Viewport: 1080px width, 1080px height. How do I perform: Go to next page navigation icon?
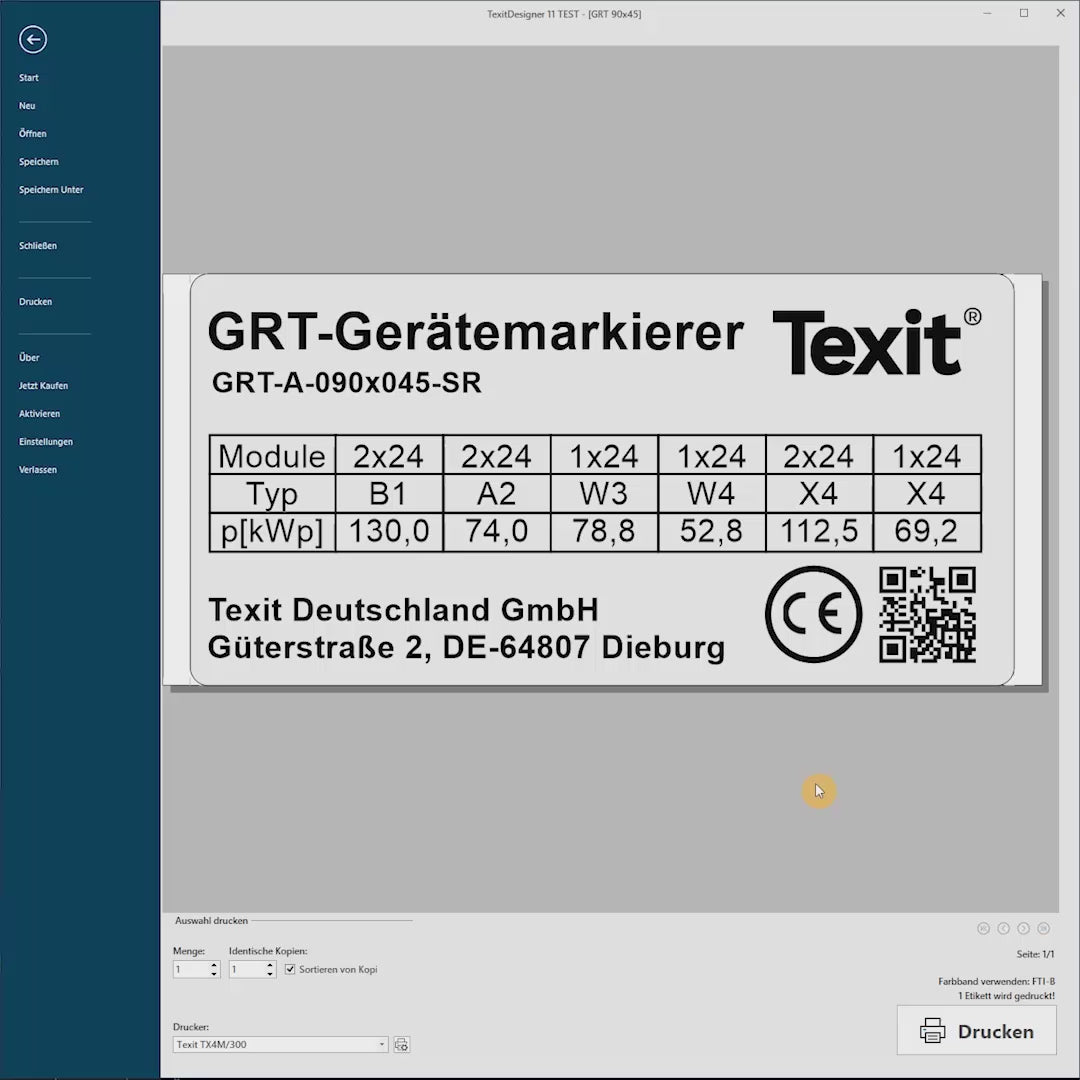pos(1024,928)
